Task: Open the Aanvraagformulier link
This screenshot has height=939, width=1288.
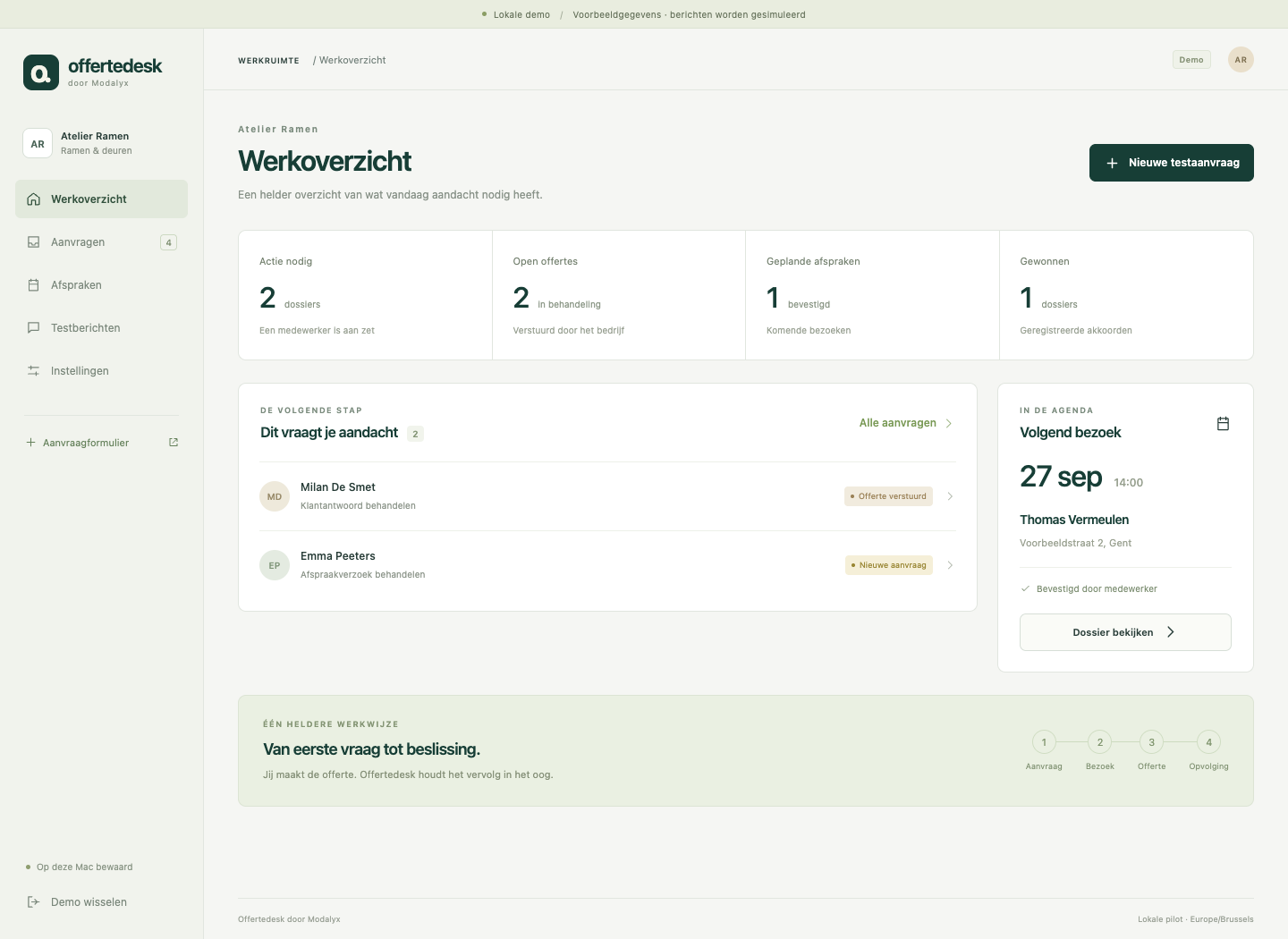Action: coord(101,443)
